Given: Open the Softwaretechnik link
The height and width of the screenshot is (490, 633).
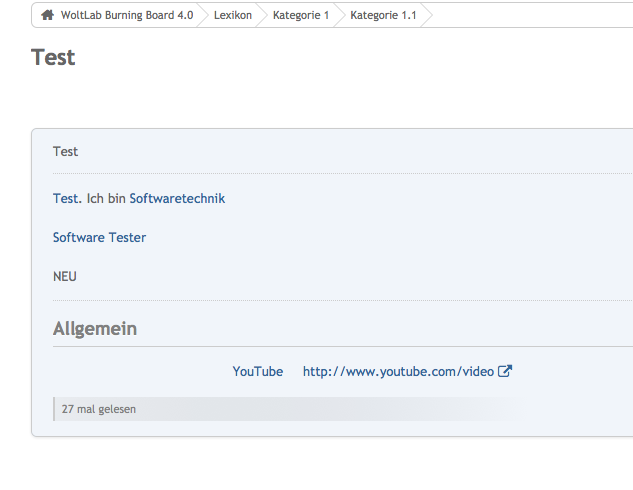Looking at the screenshot, I should click(177, 198).
